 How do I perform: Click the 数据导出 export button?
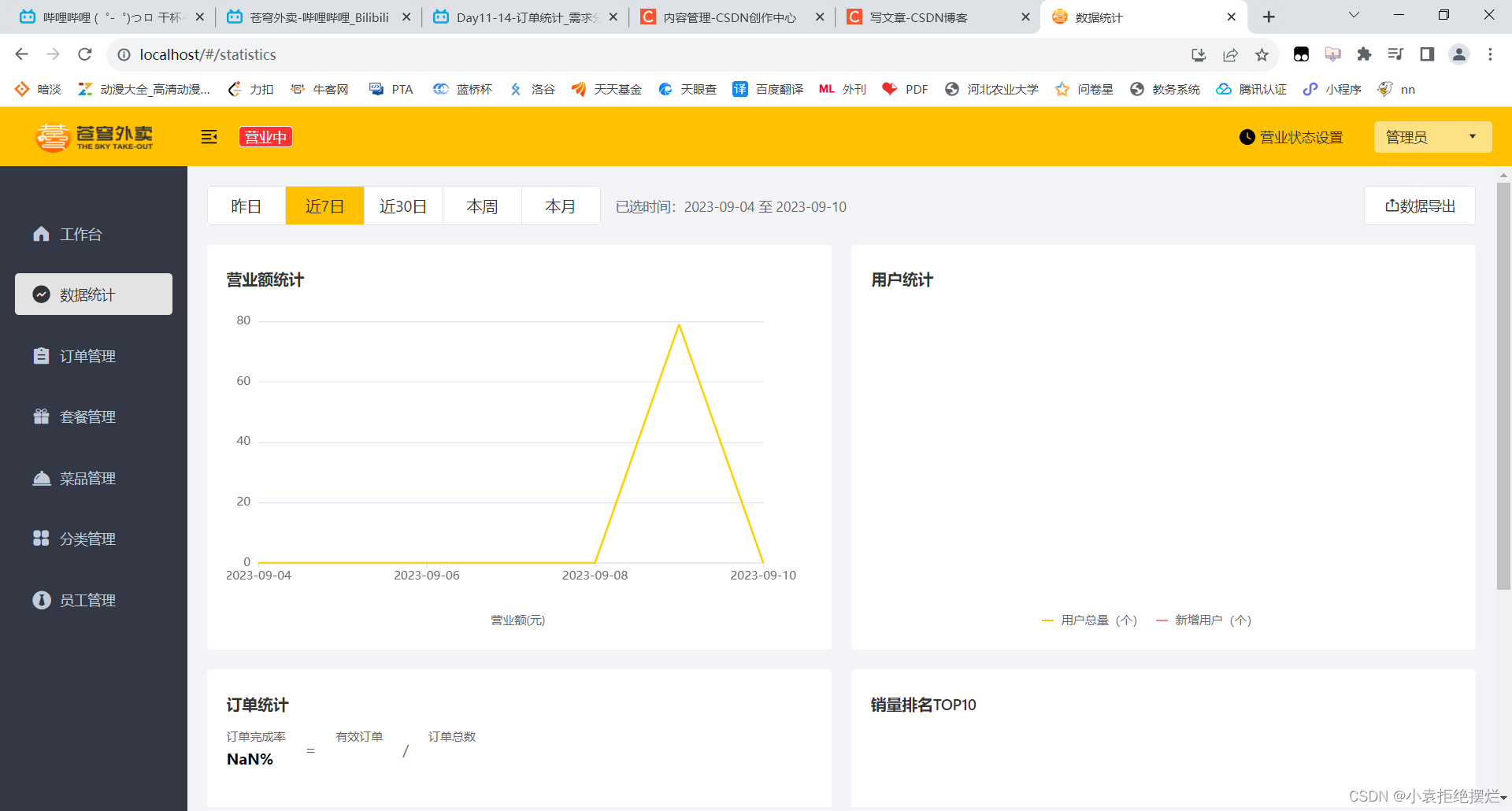click(x=1419, y=206)
